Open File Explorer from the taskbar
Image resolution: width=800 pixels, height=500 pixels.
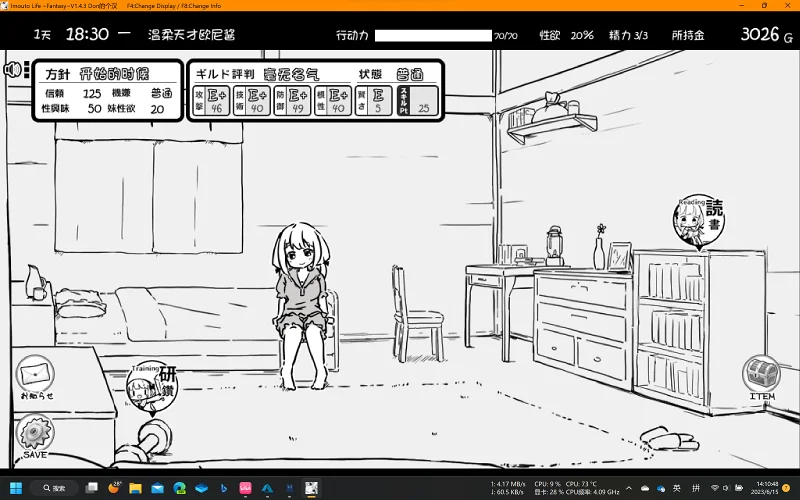coord(135,488)
